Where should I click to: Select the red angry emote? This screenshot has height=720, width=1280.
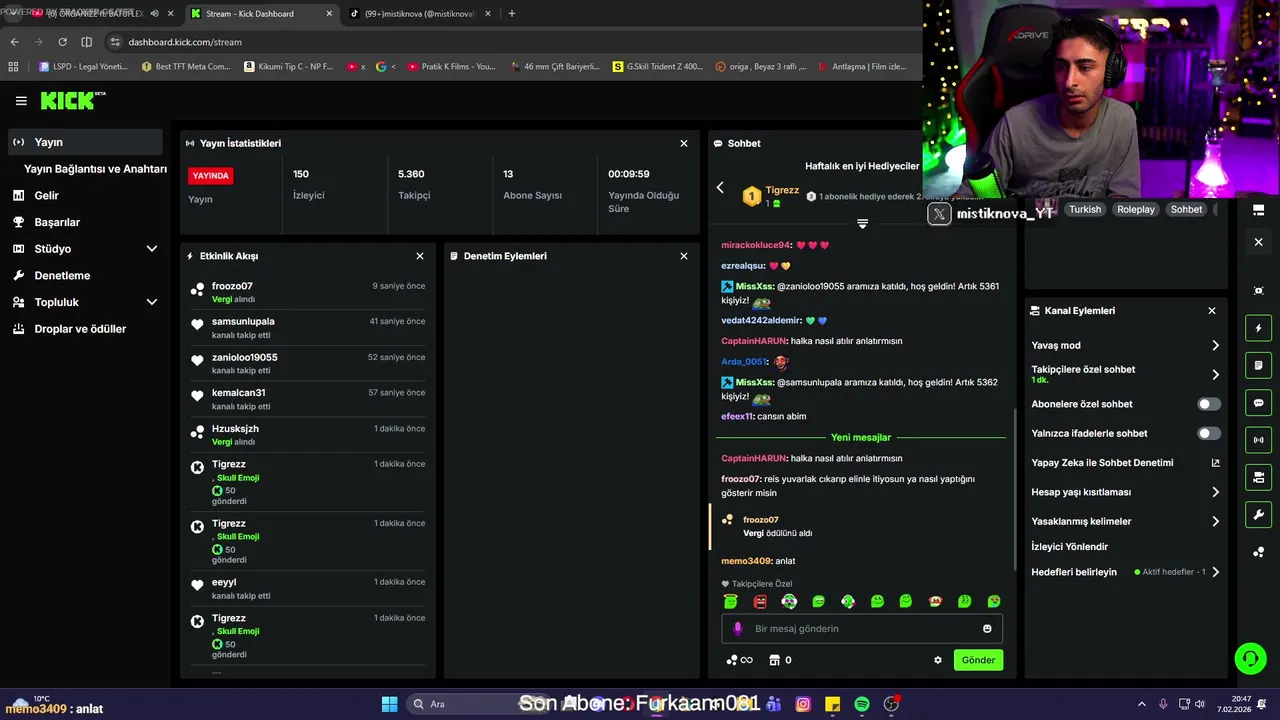tap(760, 601)
